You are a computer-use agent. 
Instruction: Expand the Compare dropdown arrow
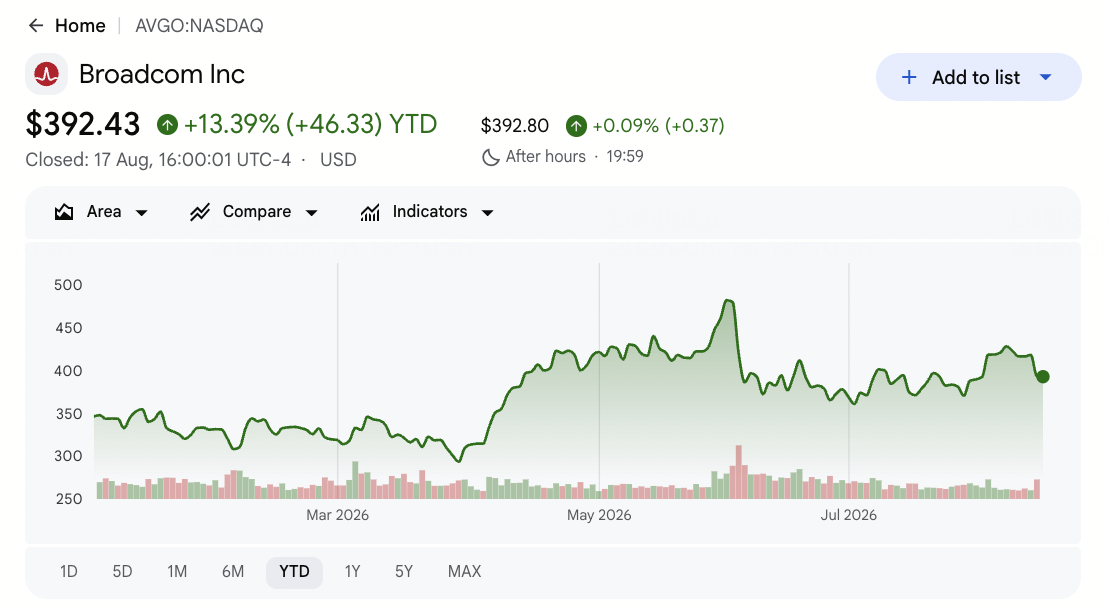click(311, 212)
